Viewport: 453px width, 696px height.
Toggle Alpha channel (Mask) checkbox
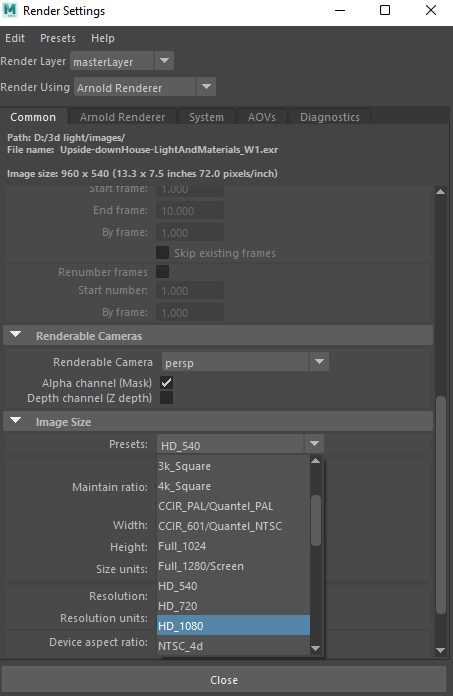(x=166, y=383)
